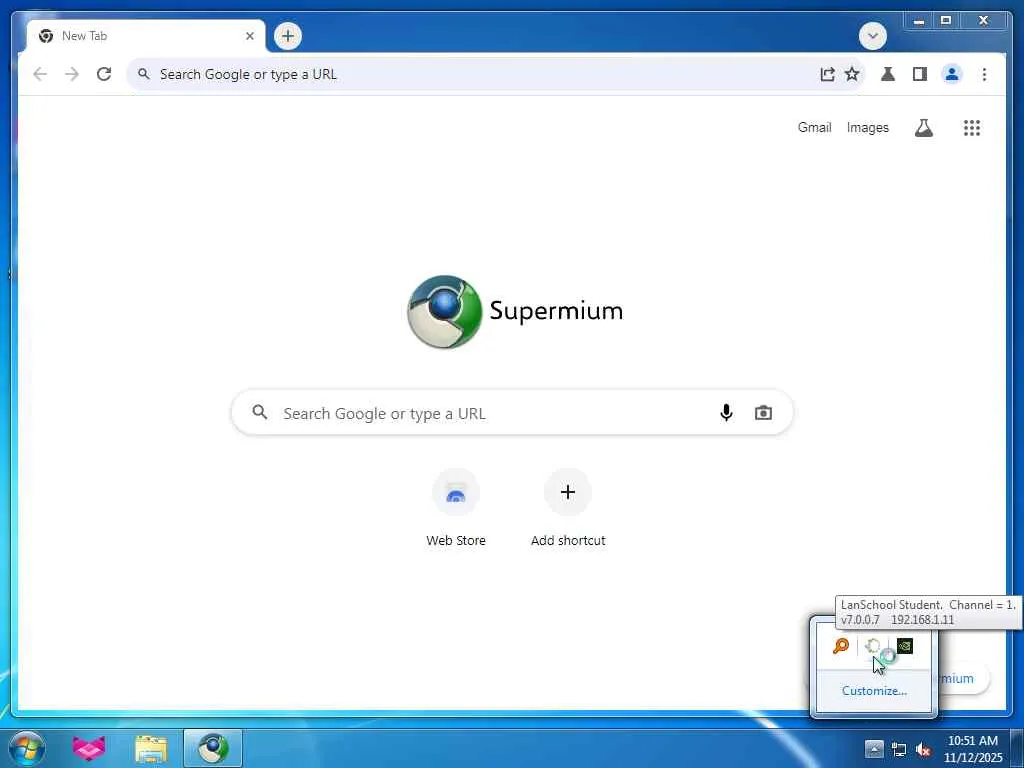Open the three-dot browser menu
Viewport: 1024px width, 768px height.
tap(984, 74)
